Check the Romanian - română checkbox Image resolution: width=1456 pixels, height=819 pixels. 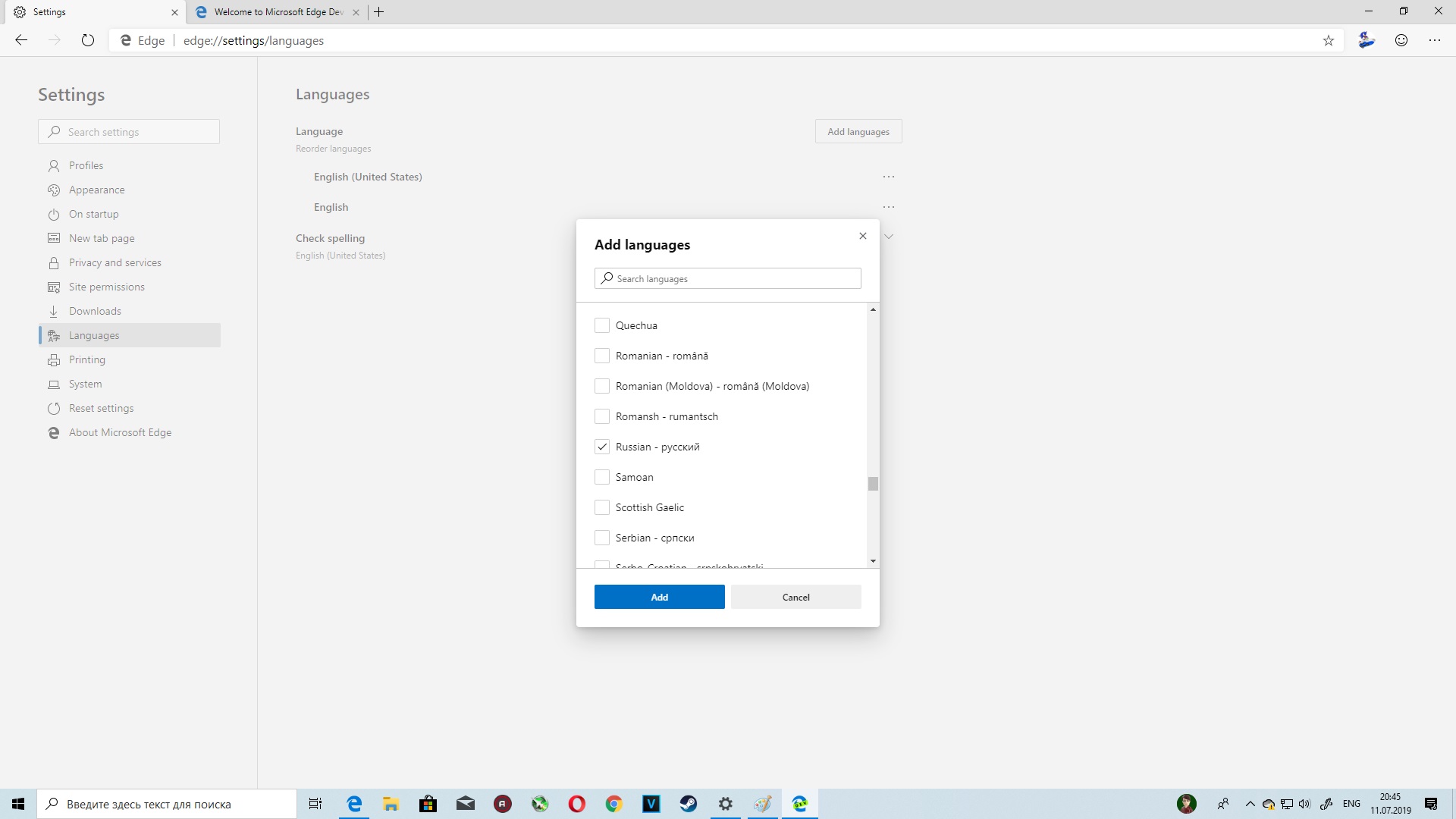(602, 356)
